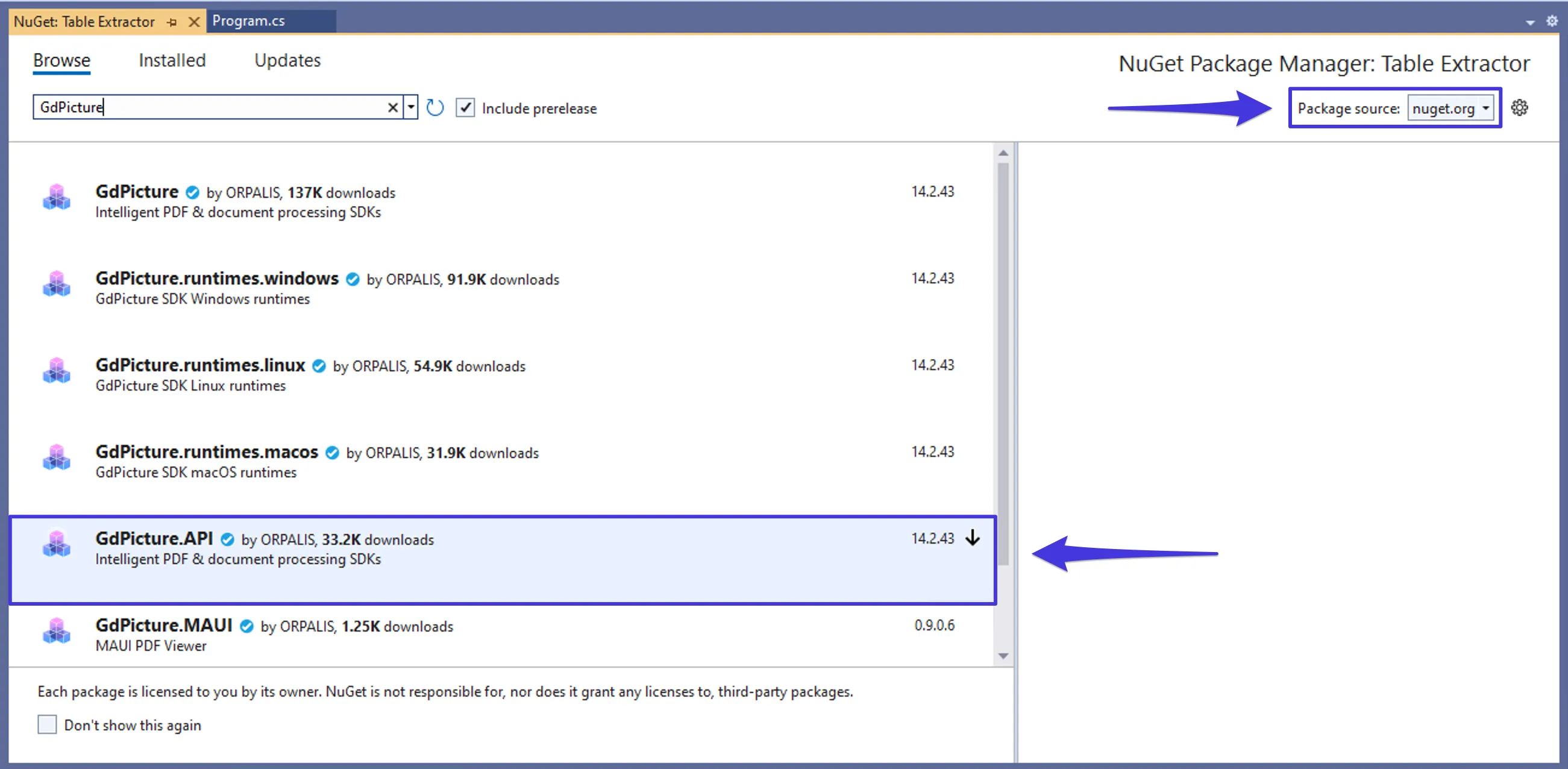Click download arrow for GdPicture.API
The image size is (1568, 769).
click(972, 538)
